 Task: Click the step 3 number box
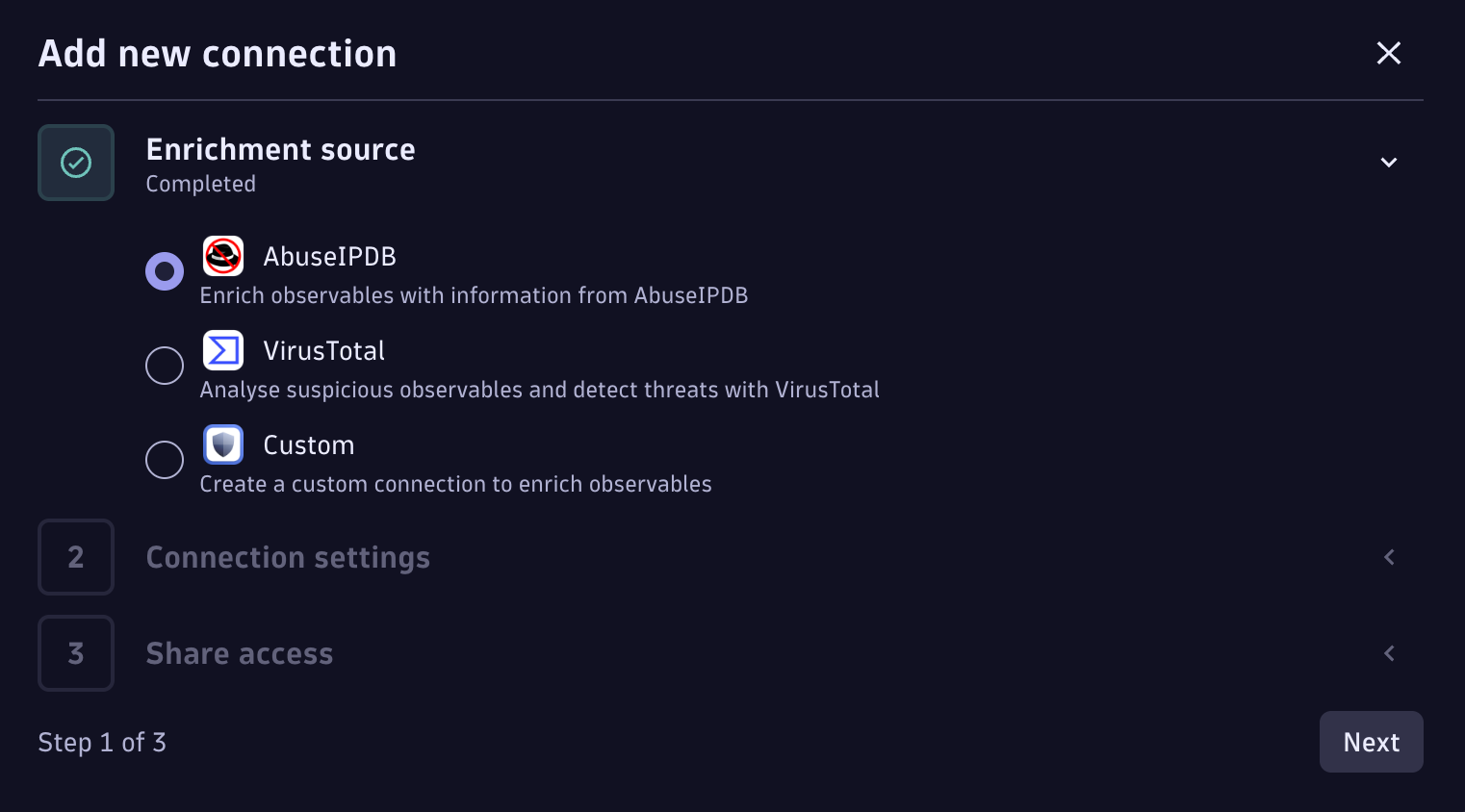click(x=76, y=653)
